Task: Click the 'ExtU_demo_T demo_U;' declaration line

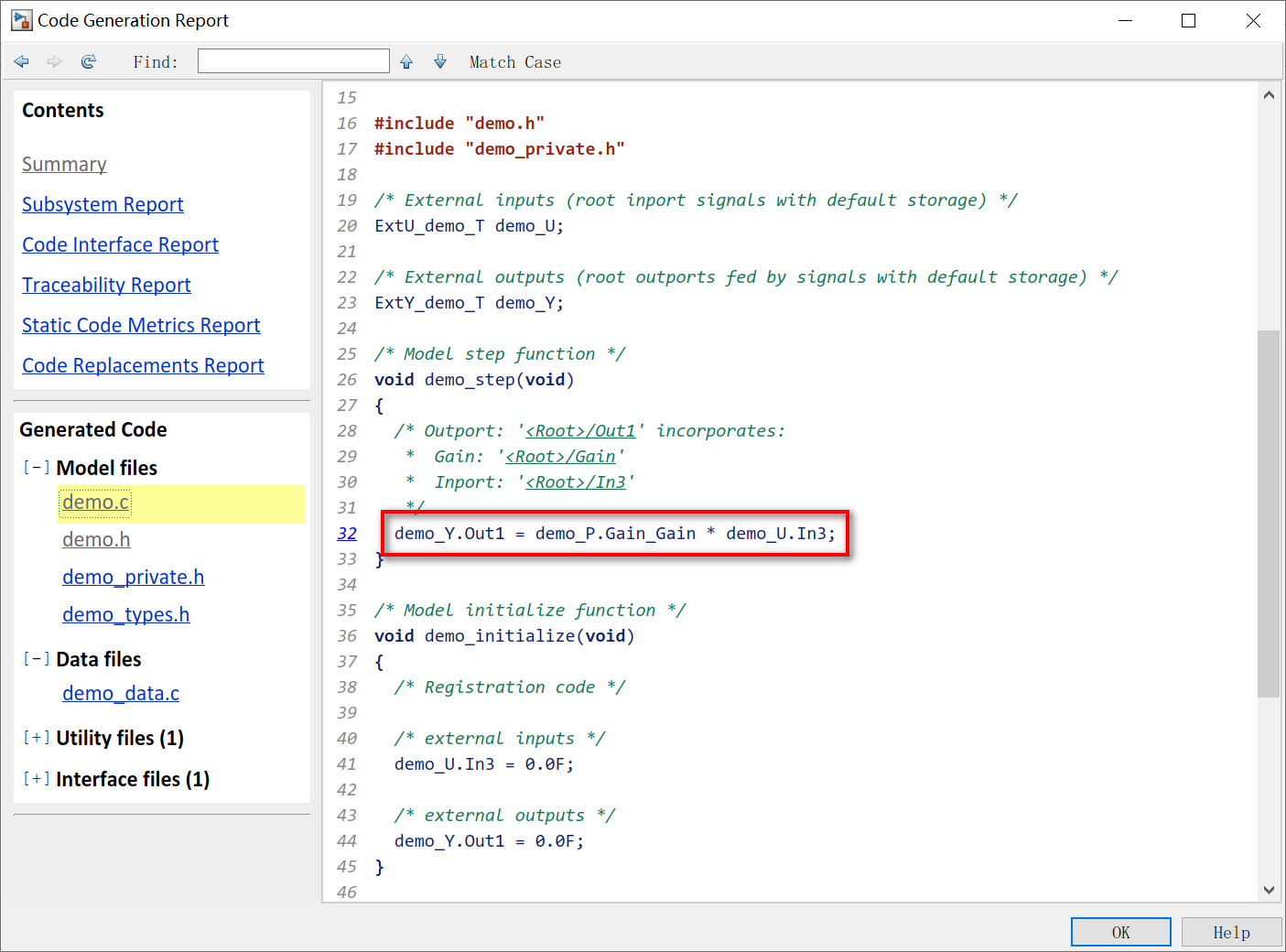Action: (470, 226)
